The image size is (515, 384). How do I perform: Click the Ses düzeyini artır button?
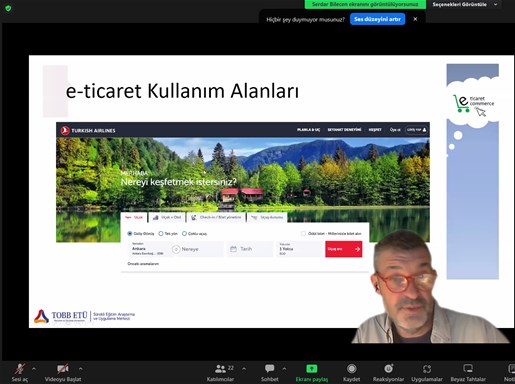coord(377,19)
